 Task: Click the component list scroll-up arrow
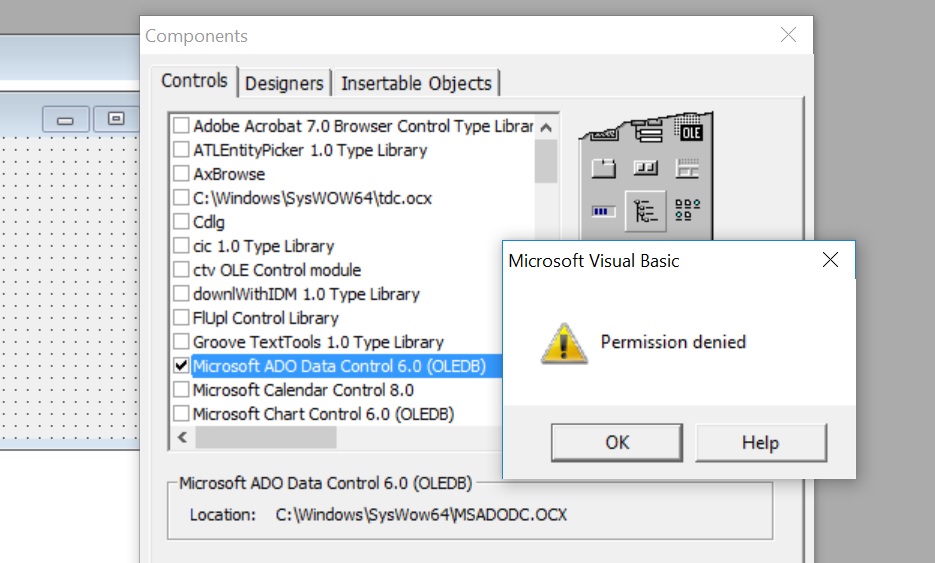tap(546, 127)
